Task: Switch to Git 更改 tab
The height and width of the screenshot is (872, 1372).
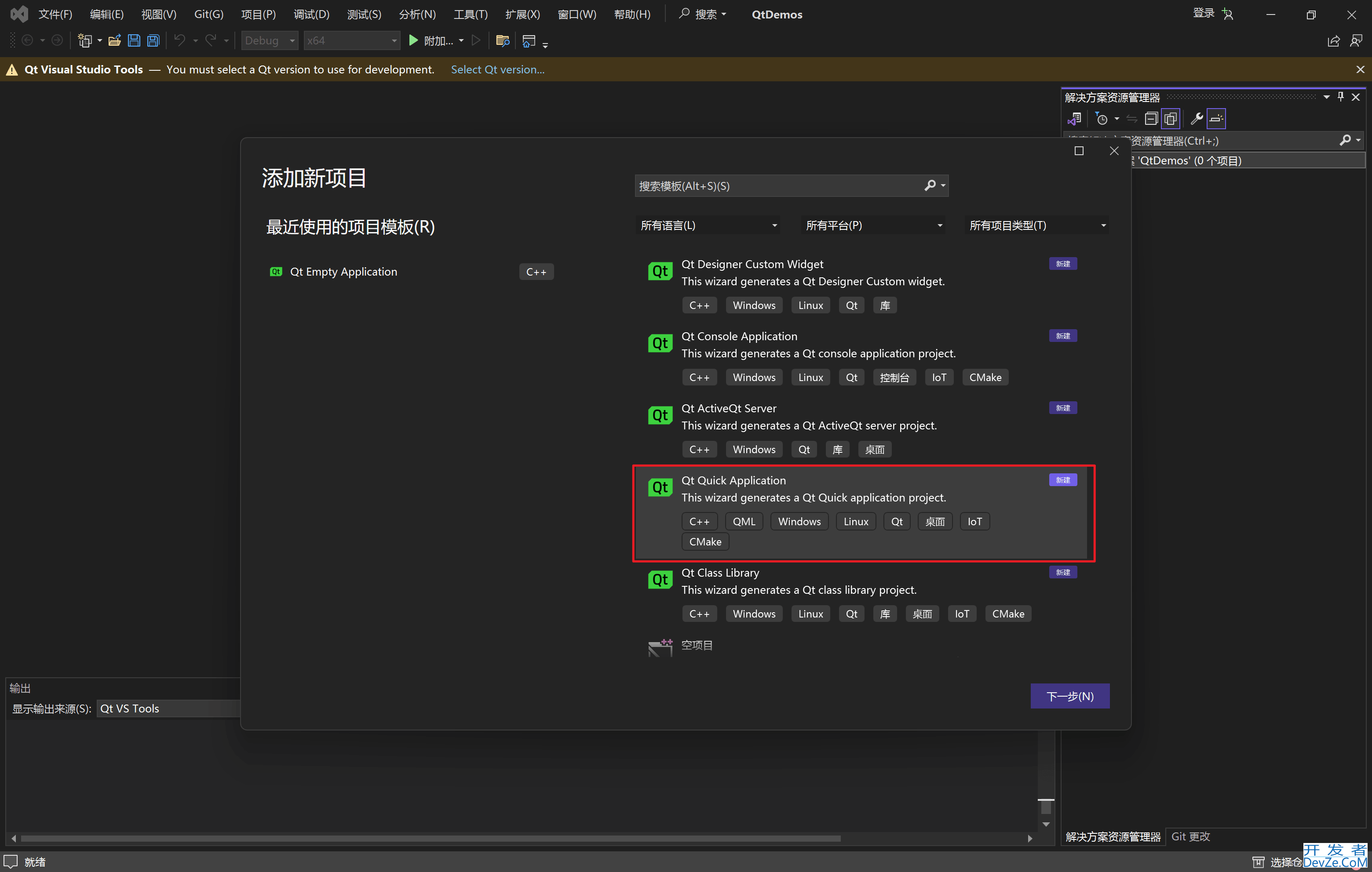Action: 1190,836
